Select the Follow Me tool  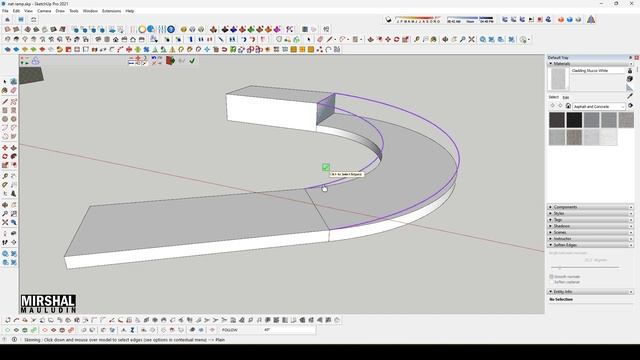point(13,156)
